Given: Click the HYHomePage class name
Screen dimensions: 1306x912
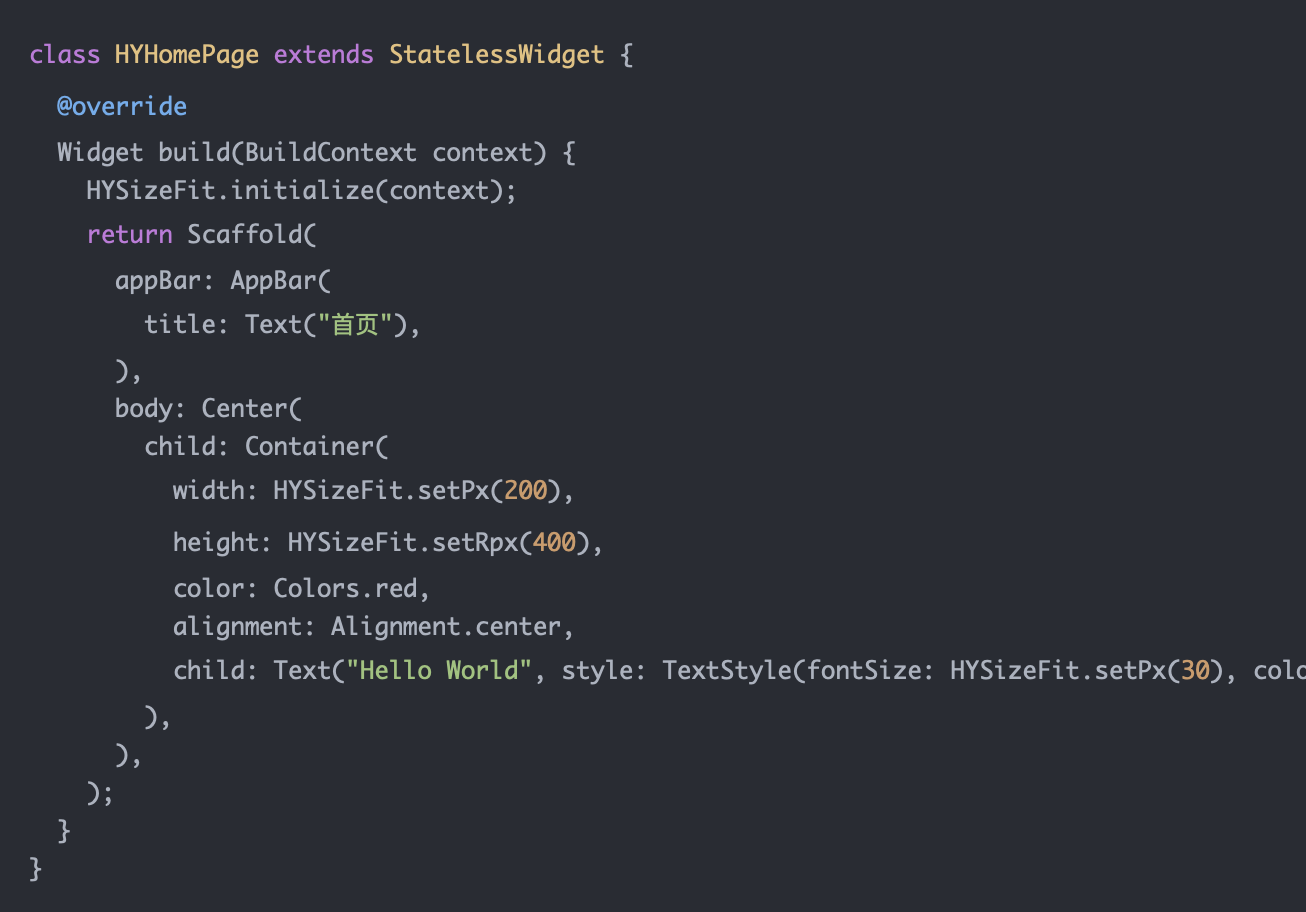Looking at the screenshot, I should pos(187,54).
